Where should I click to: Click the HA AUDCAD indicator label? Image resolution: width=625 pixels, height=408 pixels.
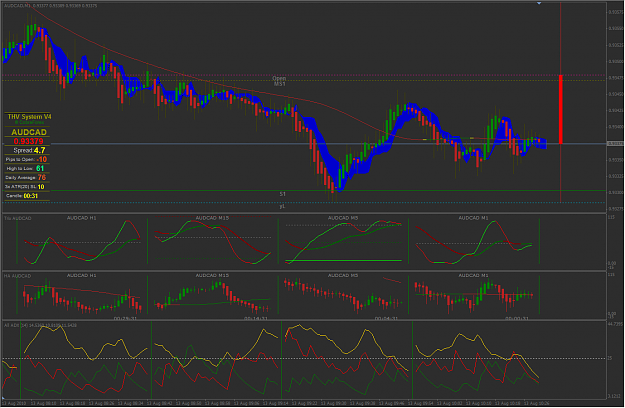18,276
